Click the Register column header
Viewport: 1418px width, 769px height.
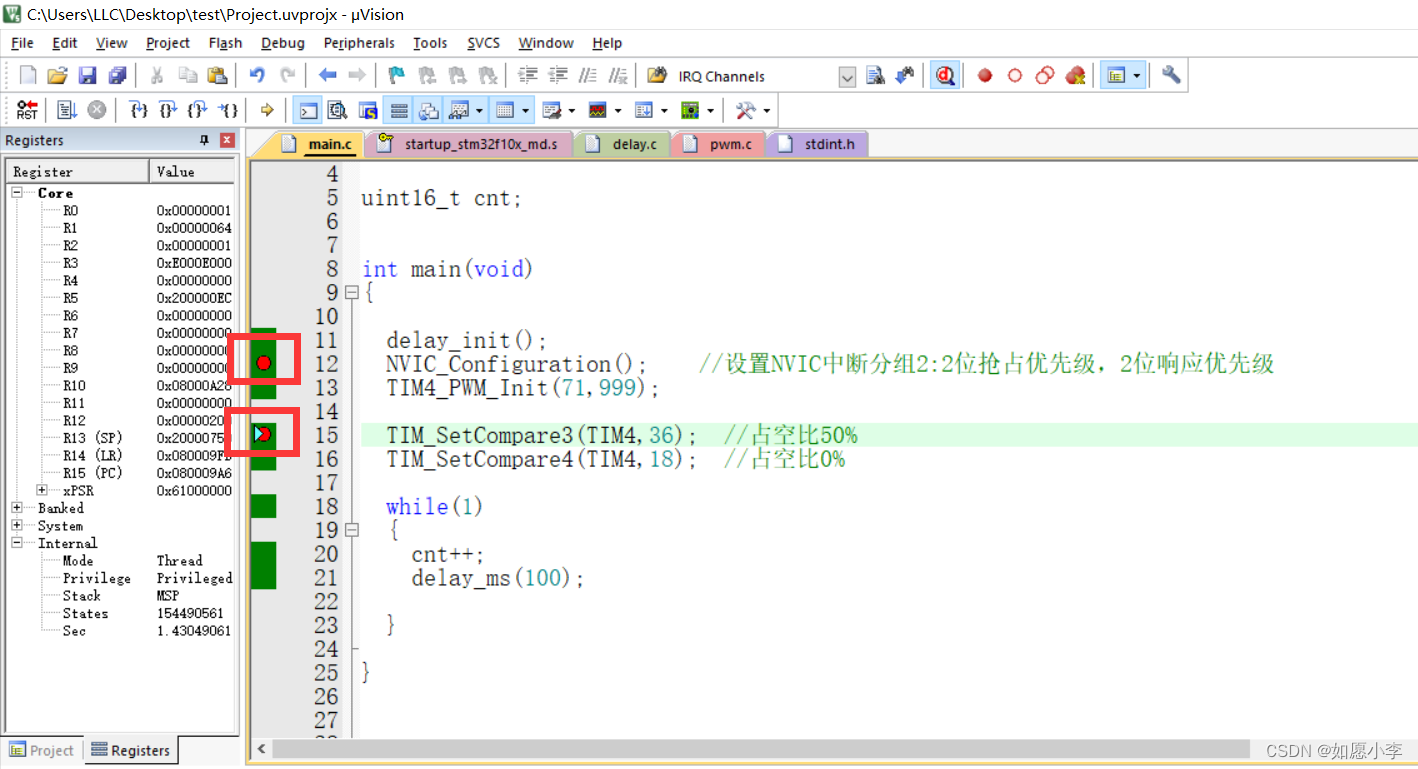click(x=78, y=172)
